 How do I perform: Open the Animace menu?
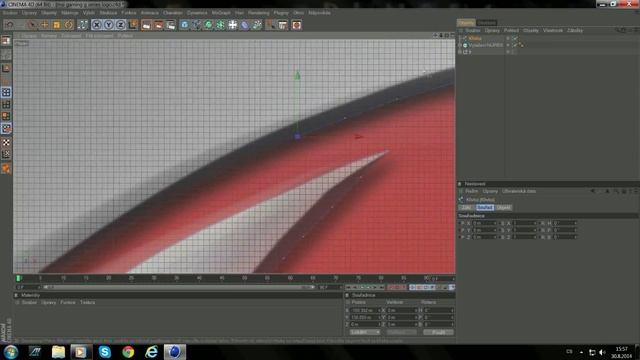[150, 13]
